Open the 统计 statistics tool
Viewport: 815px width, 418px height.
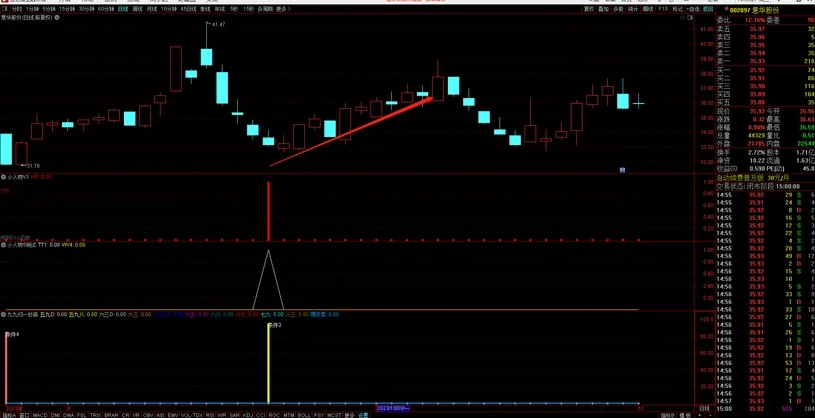click(633, 9)
